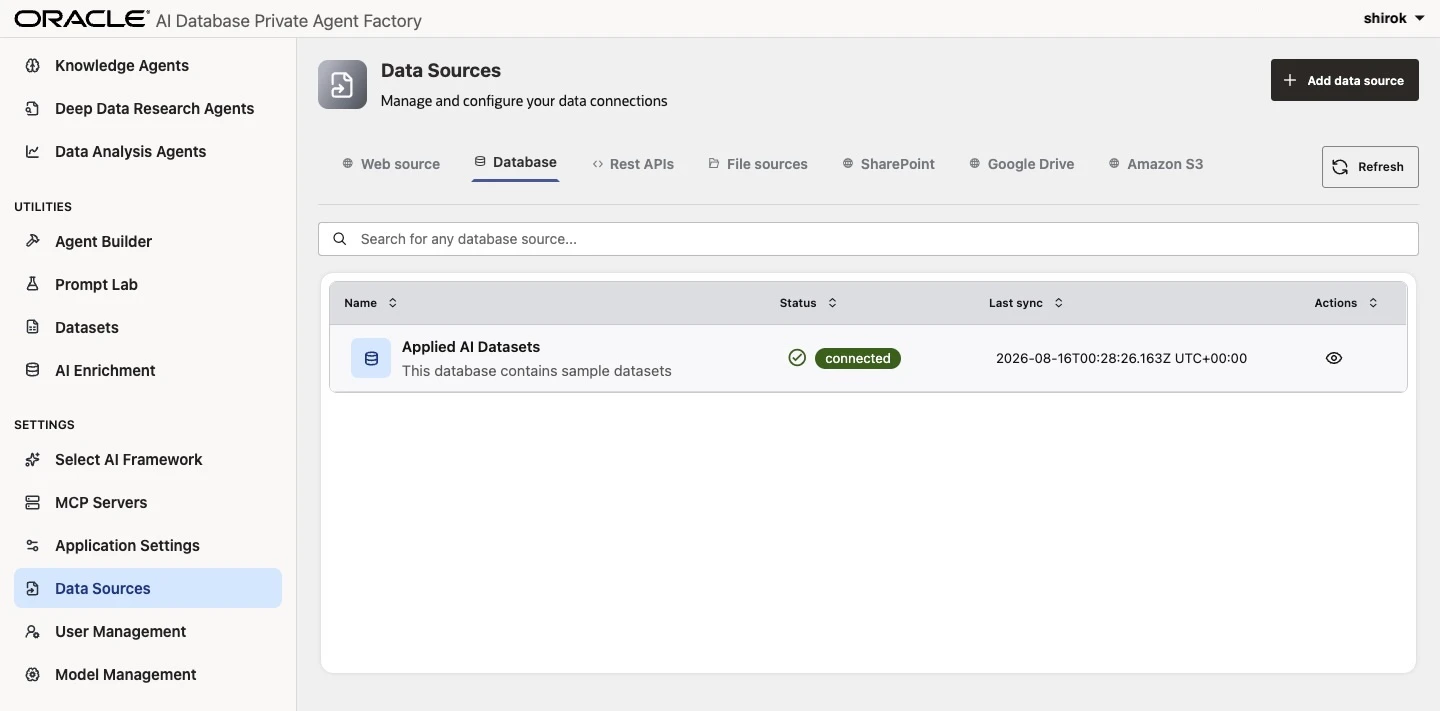This screenshot has width=1440, height=711.
Task: Click the Knowledge Agents sidebar icon
Action: tap(32, 66)
